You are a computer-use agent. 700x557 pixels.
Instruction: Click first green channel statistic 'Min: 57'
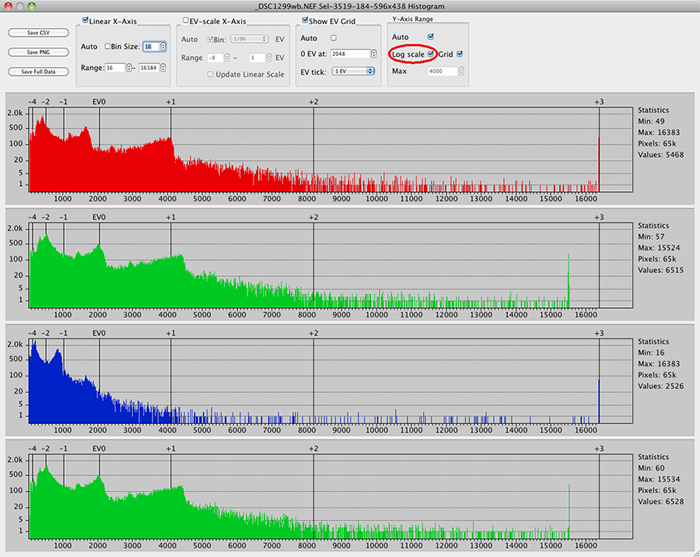[x=651, y=237]
